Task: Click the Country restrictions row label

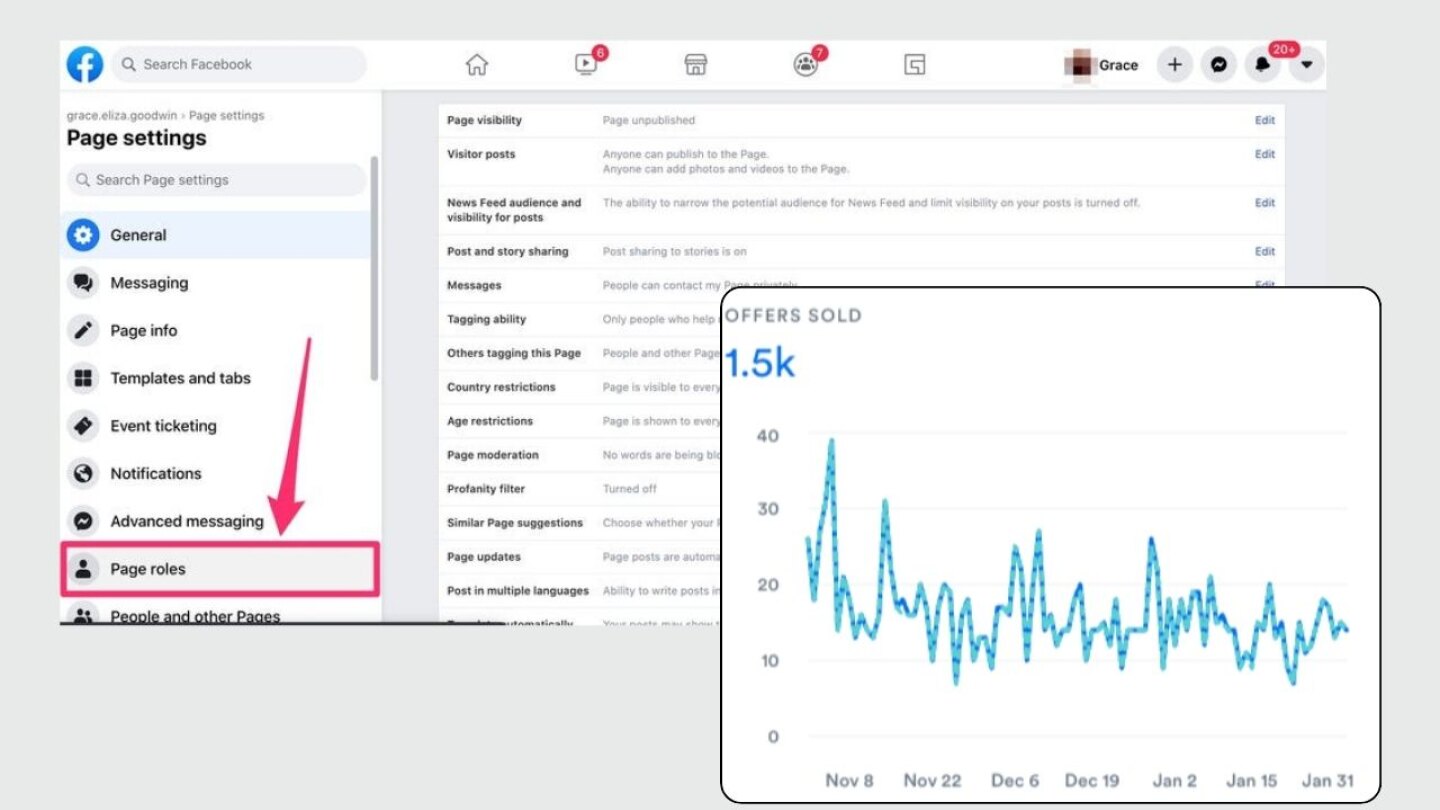Action: tap(501, 387)
